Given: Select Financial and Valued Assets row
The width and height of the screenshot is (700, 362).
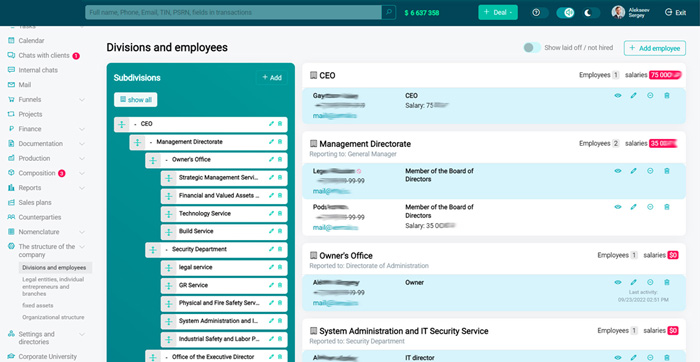Looking at the screenshot, I should [x=224, y=196].
